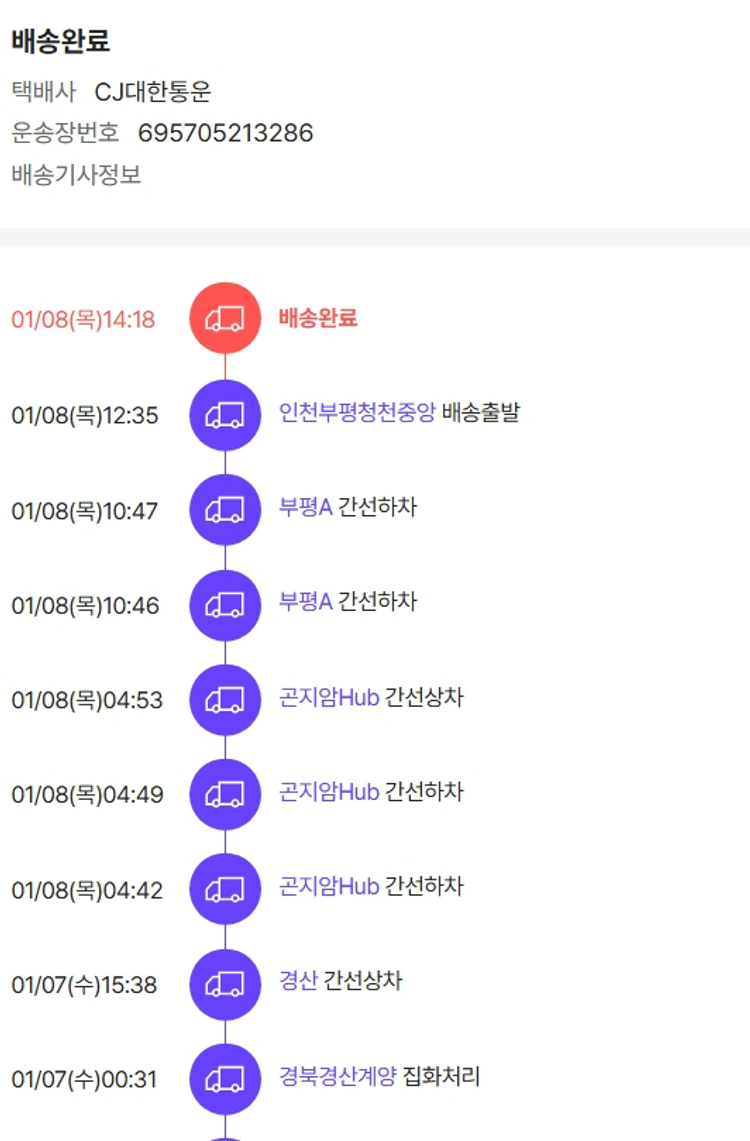Click the 01/07(수)00:31 timestamp
750x1141 pixels.
(x=84, y=1080)
